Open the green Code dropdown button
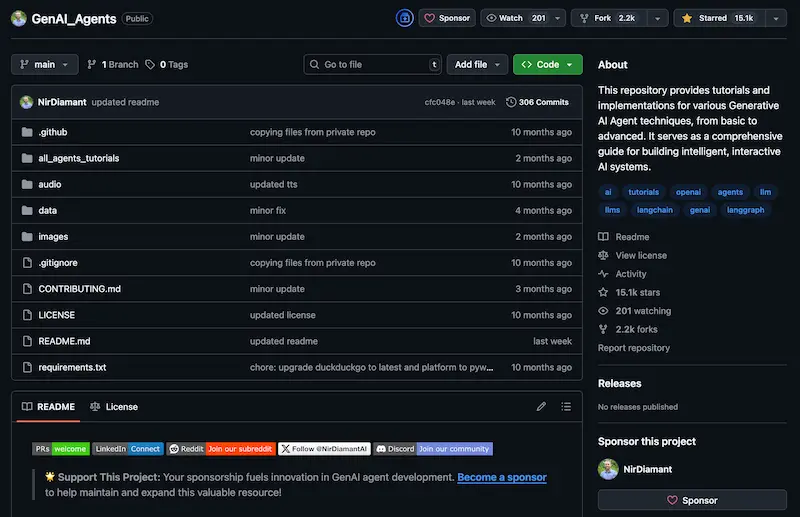This screenshot has width=800, height=517. coord(547,64)
